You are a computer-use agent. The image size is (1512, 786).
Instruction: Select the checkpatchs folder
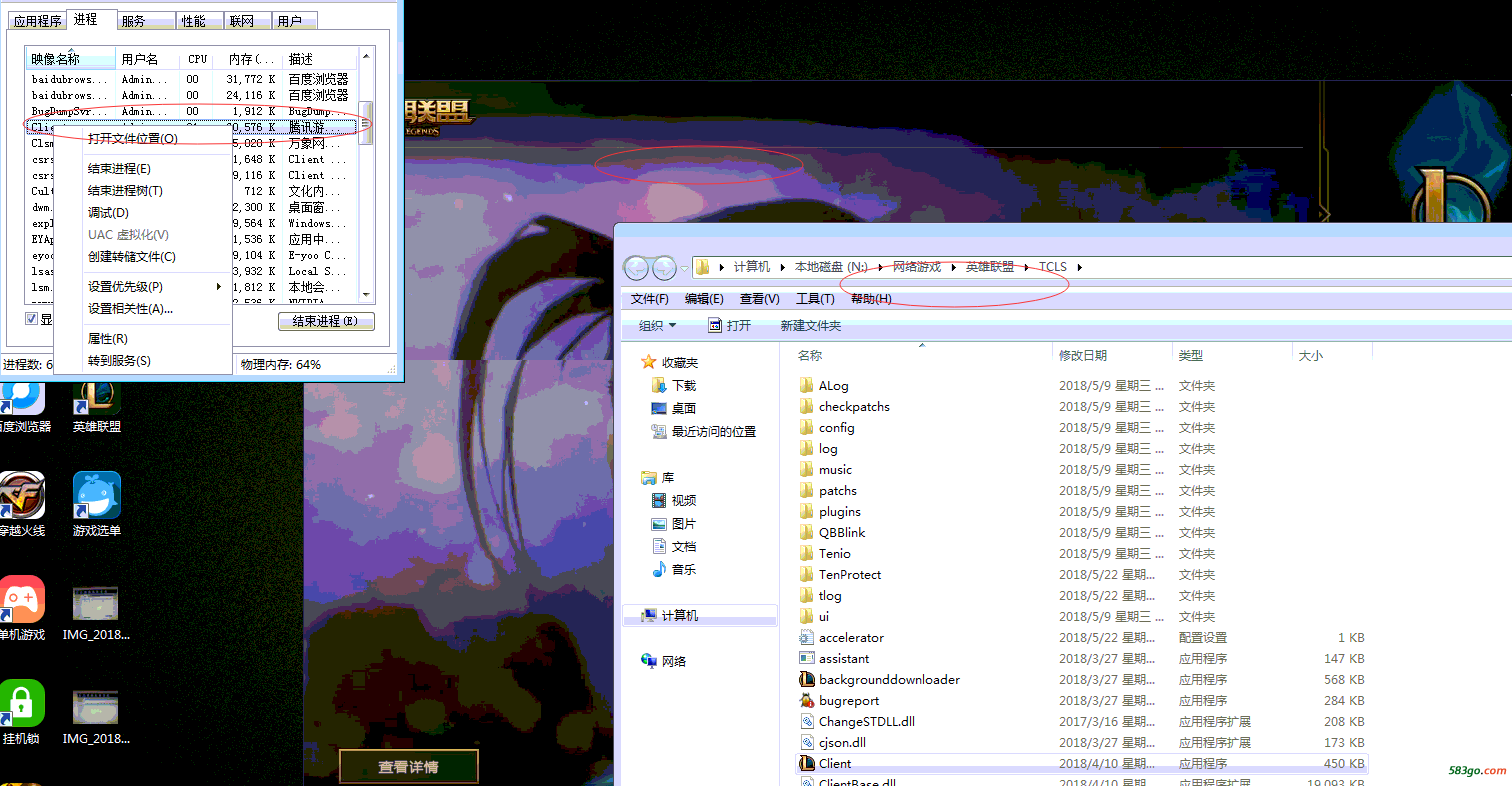pos(854,406)
